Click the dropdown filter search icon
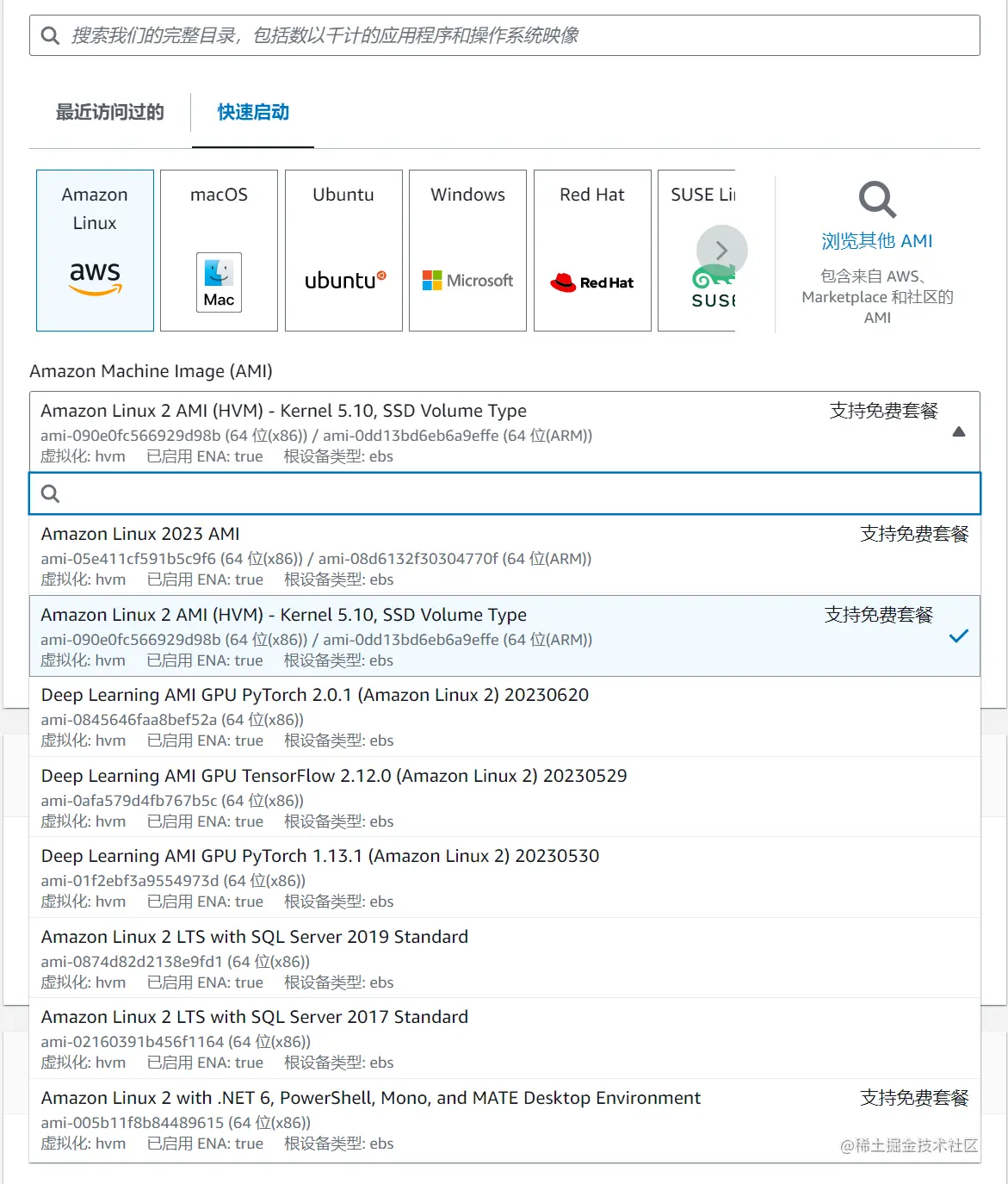Screen dimensions: 1008x1184 51,493
